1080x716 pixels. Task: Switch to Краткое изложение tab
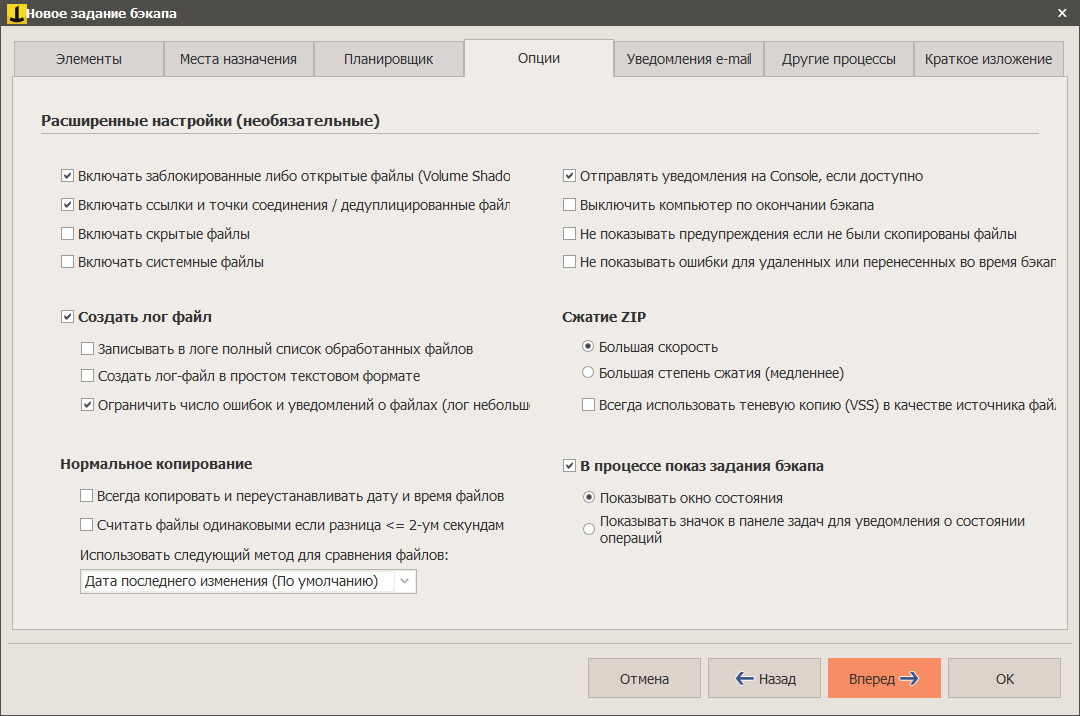tap(988, 59)
